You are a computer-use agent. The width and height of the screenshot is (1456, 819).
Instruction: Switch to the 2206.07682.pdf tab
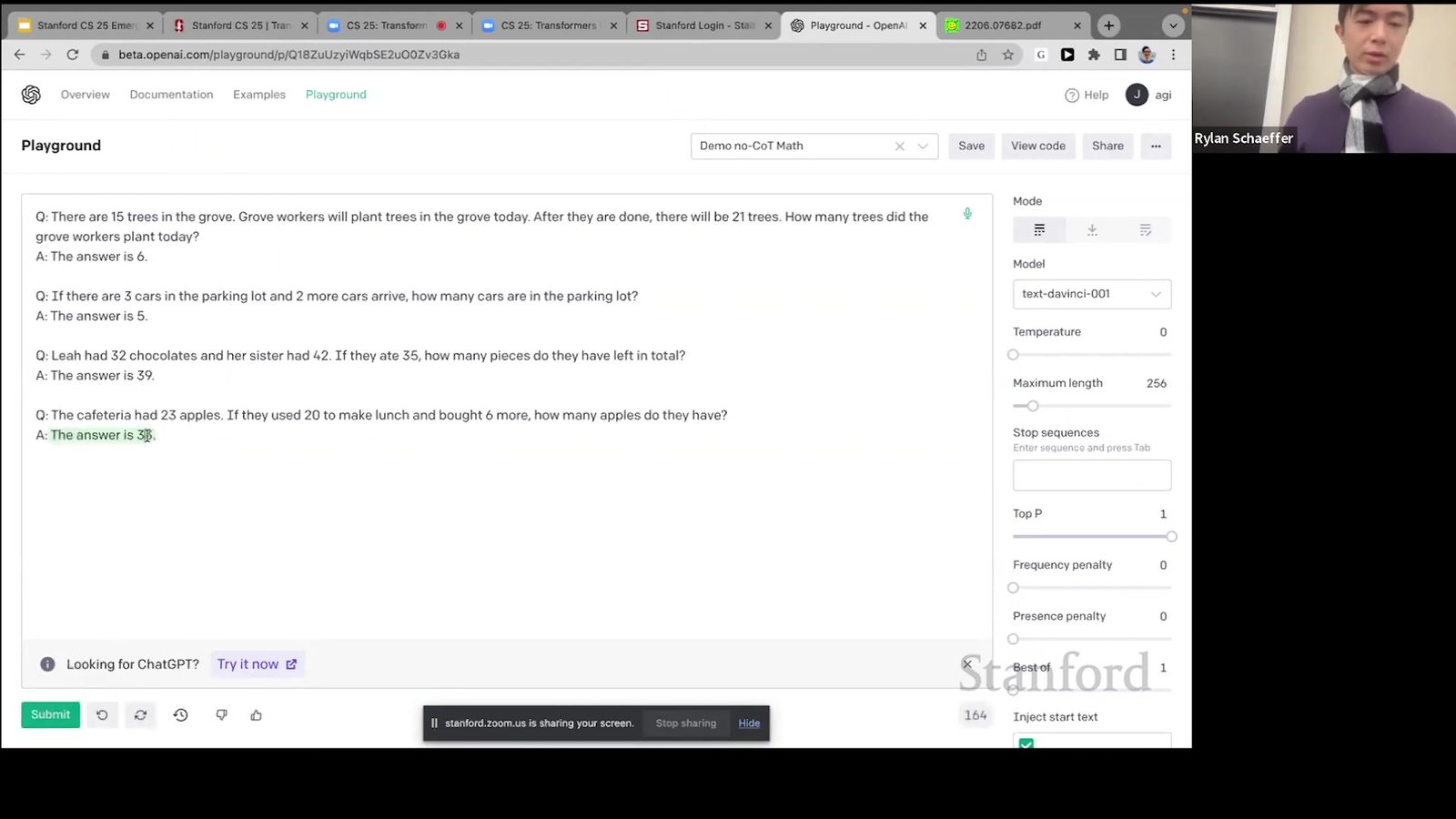[1014, 25]
